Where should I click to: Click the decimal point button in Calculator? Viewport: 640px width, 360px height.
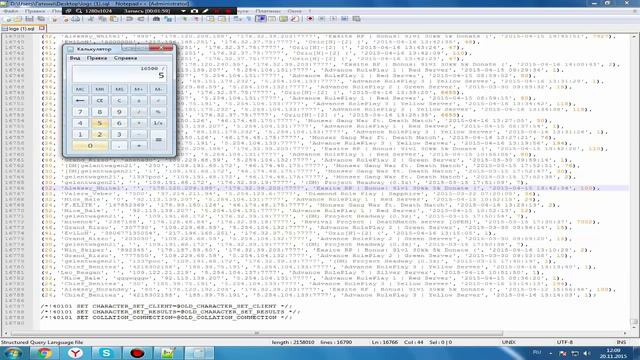click(119, 146)
